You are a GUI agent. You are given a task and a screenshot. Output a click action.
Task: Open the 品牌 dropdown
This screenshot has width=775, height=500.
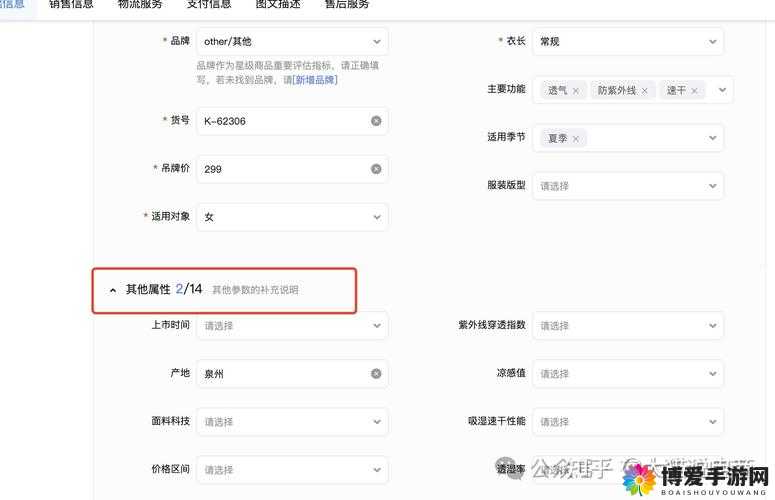click(292, 42)
